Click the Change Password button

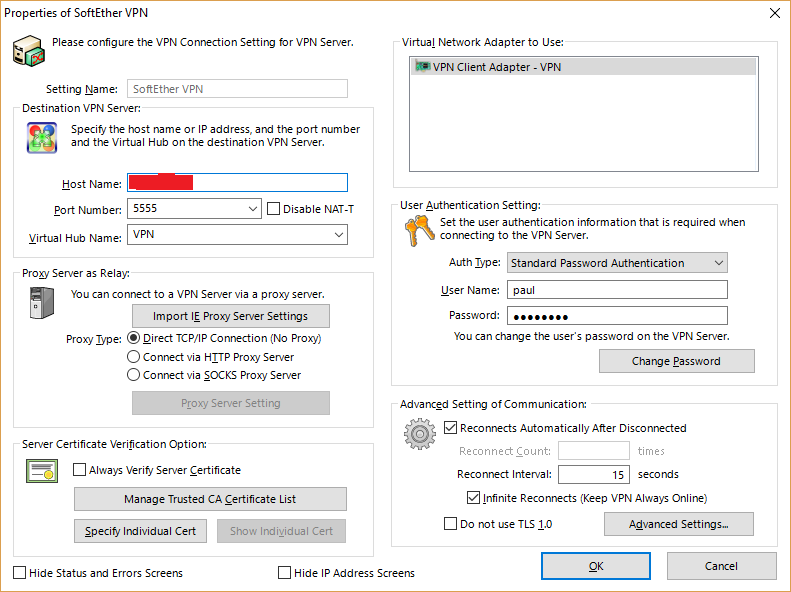[676, 361]
